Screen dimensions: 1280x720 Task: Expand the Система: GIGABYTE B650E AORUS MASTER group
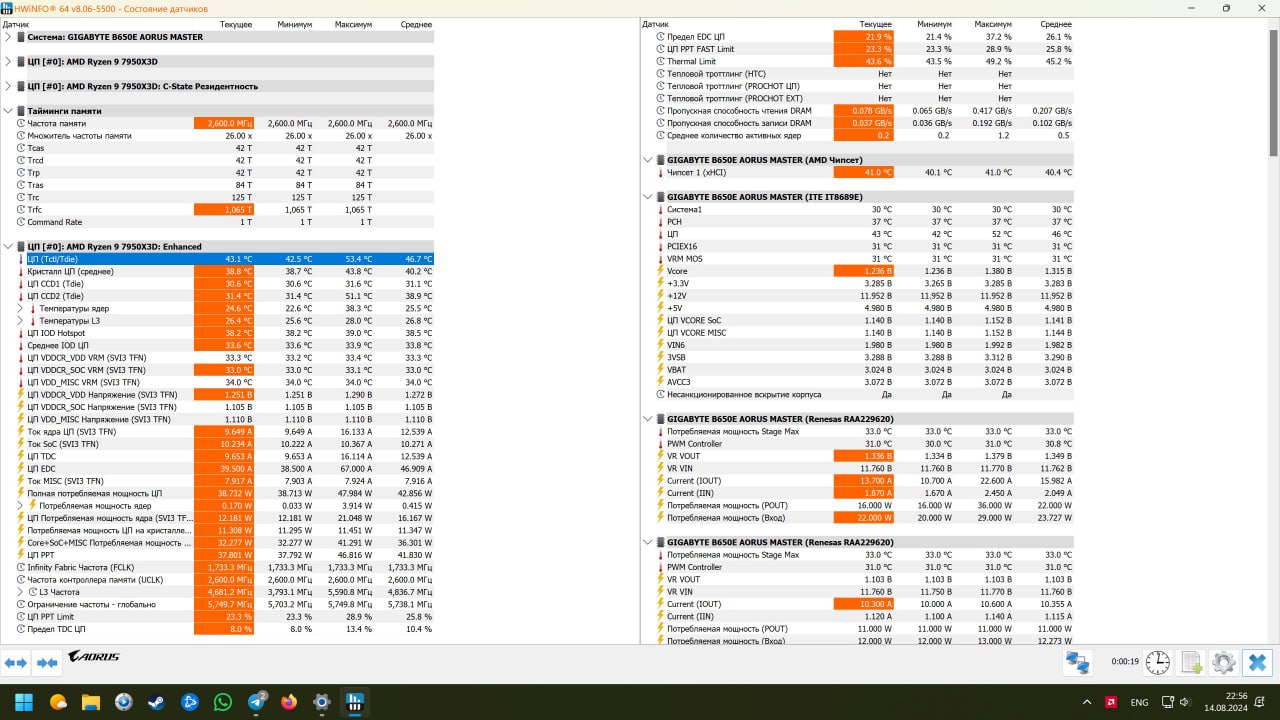click(x=9, y=37)
